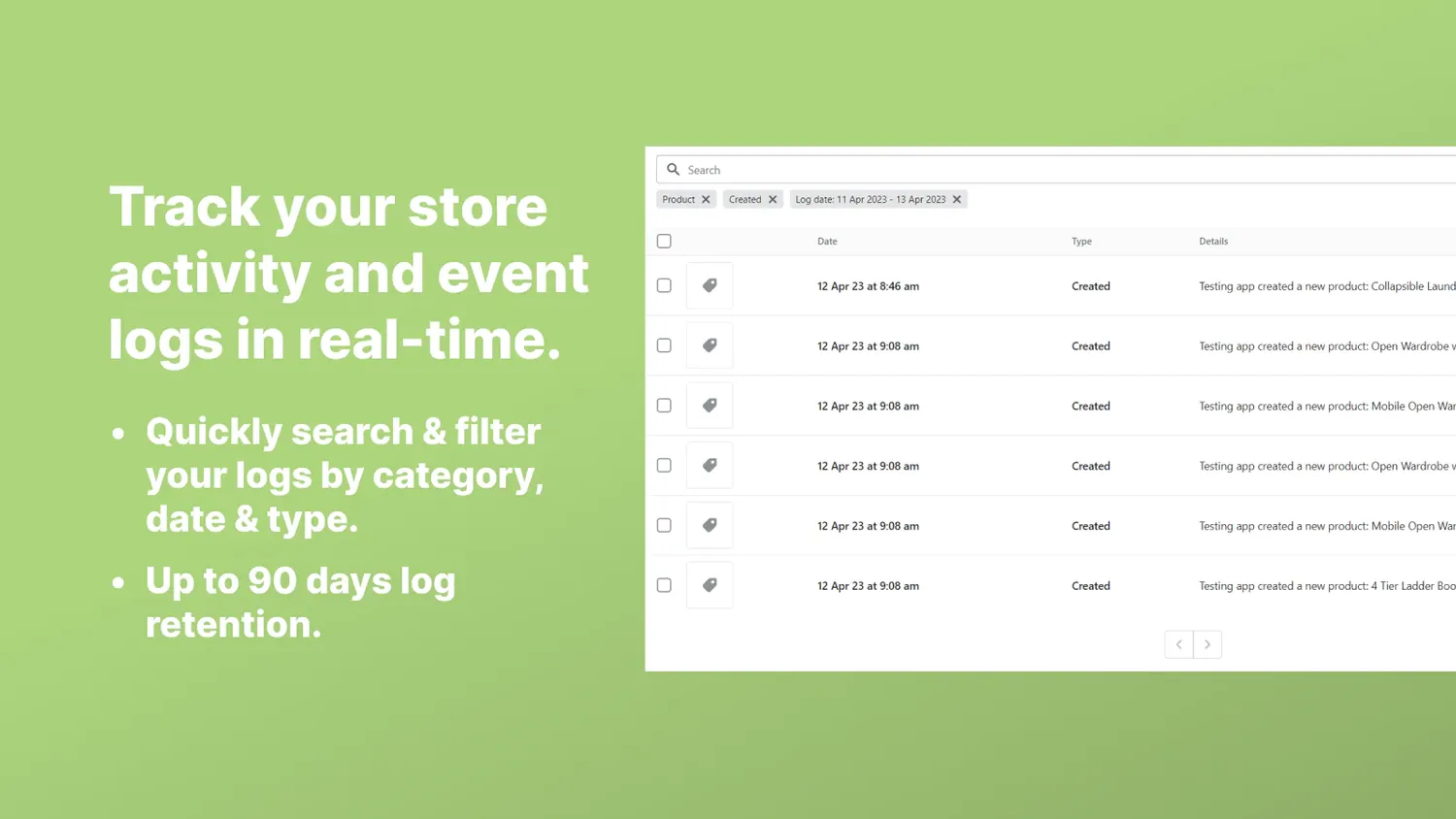Viewport: 1456px width, 819px height.
Task: Click the Details column header
Action: 1213,241
